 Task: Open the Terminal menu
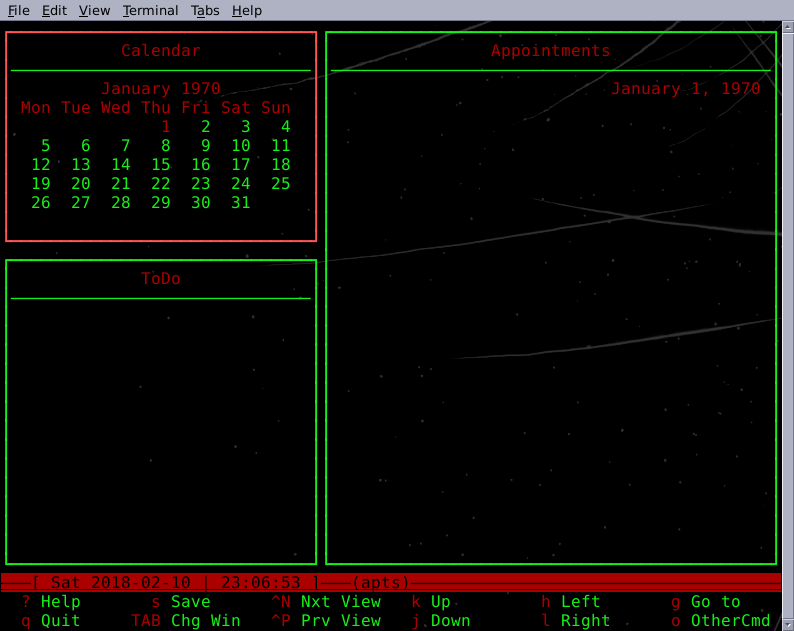tap(150, 10)
